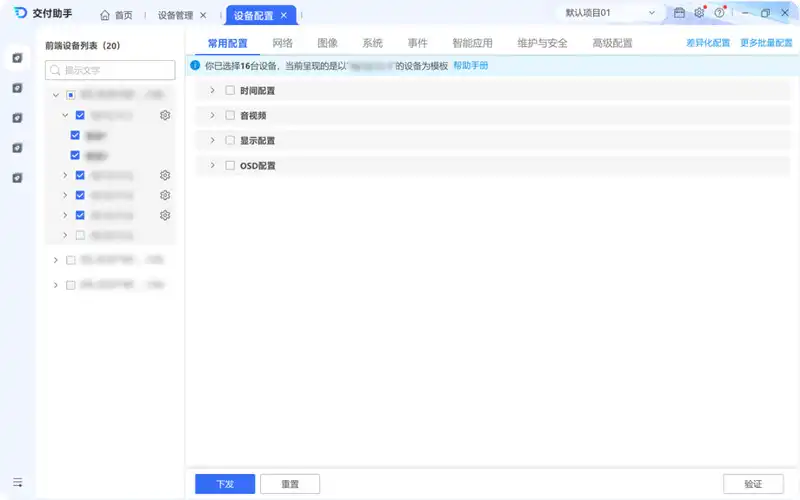Check the OSD配置 checkbox
This screenshot has height=500, width=800.
[230, 165]
